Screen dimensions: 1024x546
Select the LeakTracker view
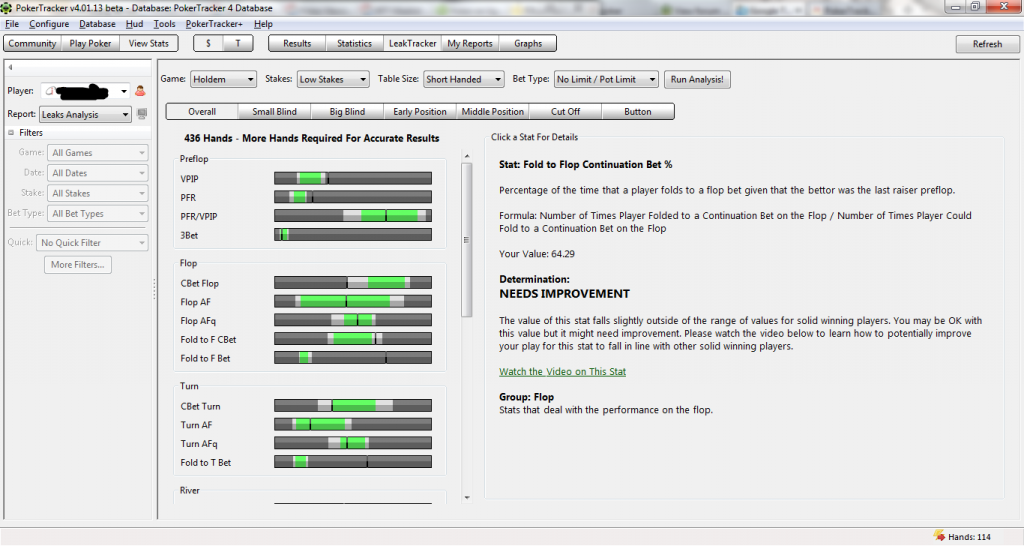pyautogui.click(x=412, y=43)
